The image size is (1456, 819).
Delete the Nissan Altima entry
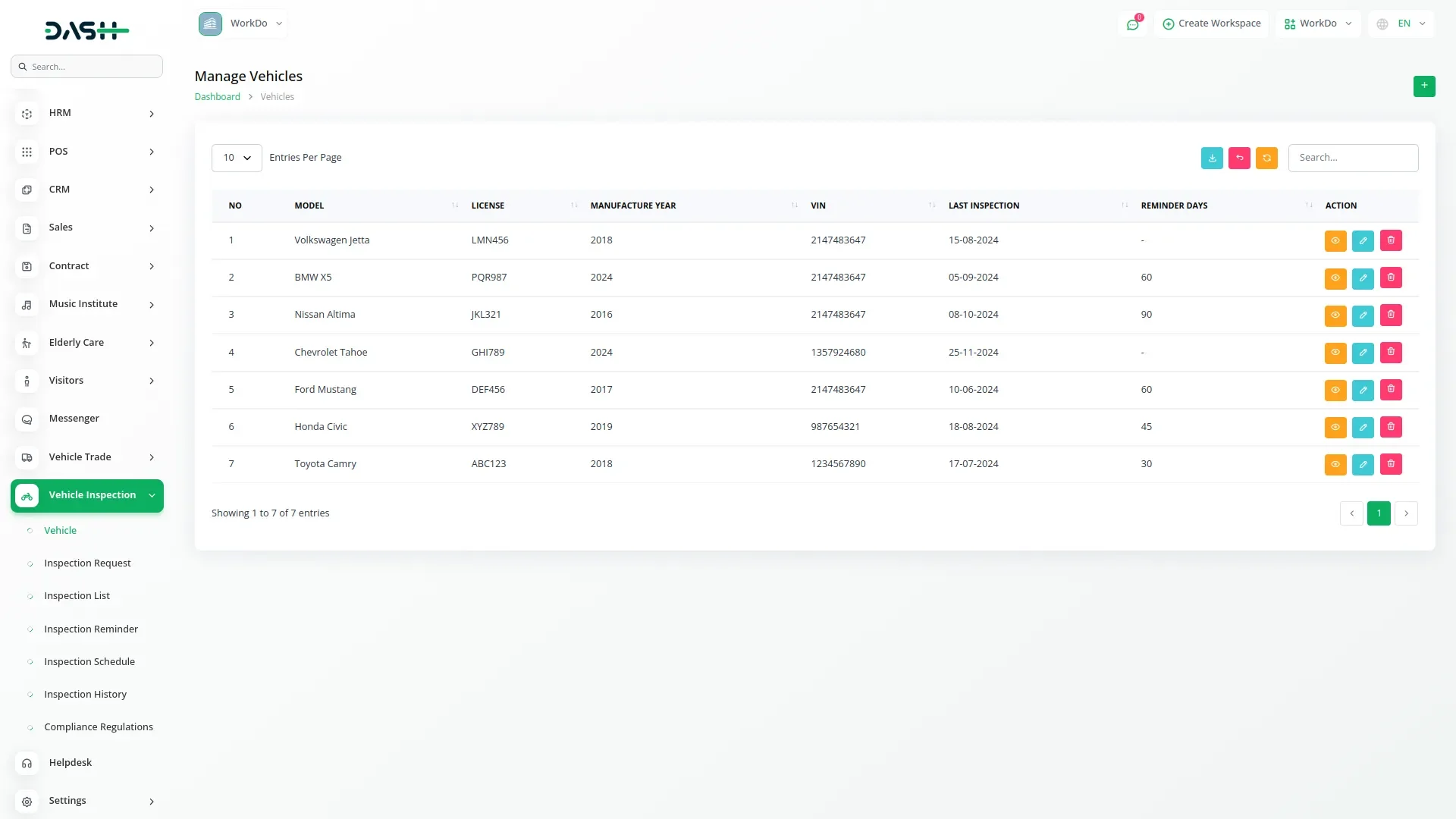click(1391, 315)
